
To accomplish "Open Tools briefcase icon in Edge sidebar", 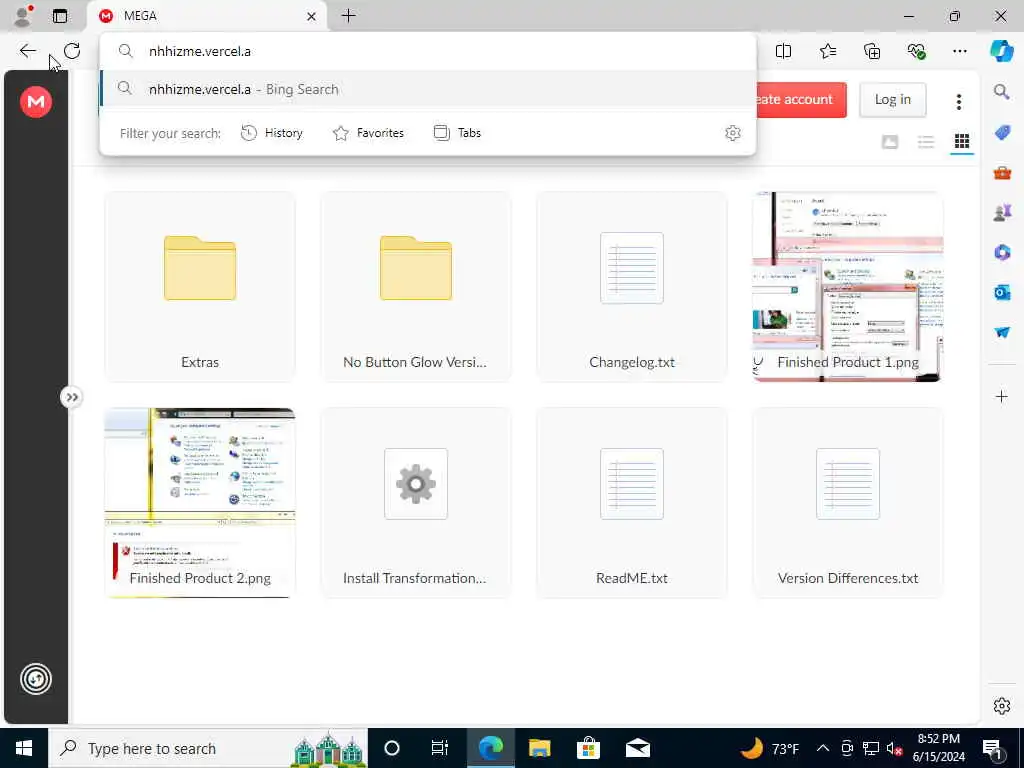I will 1002,173.
